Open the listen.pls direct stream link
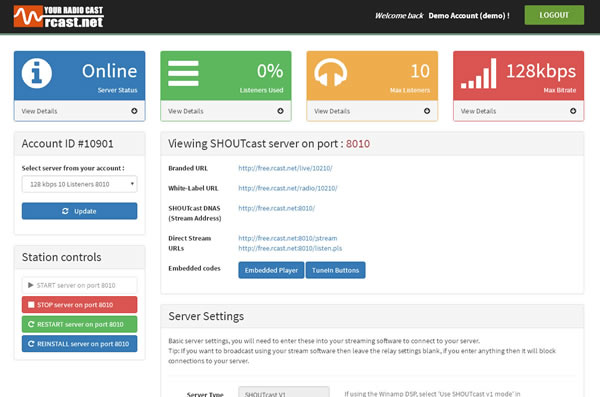Screen dimensions: 600x397 pos(290,248)
